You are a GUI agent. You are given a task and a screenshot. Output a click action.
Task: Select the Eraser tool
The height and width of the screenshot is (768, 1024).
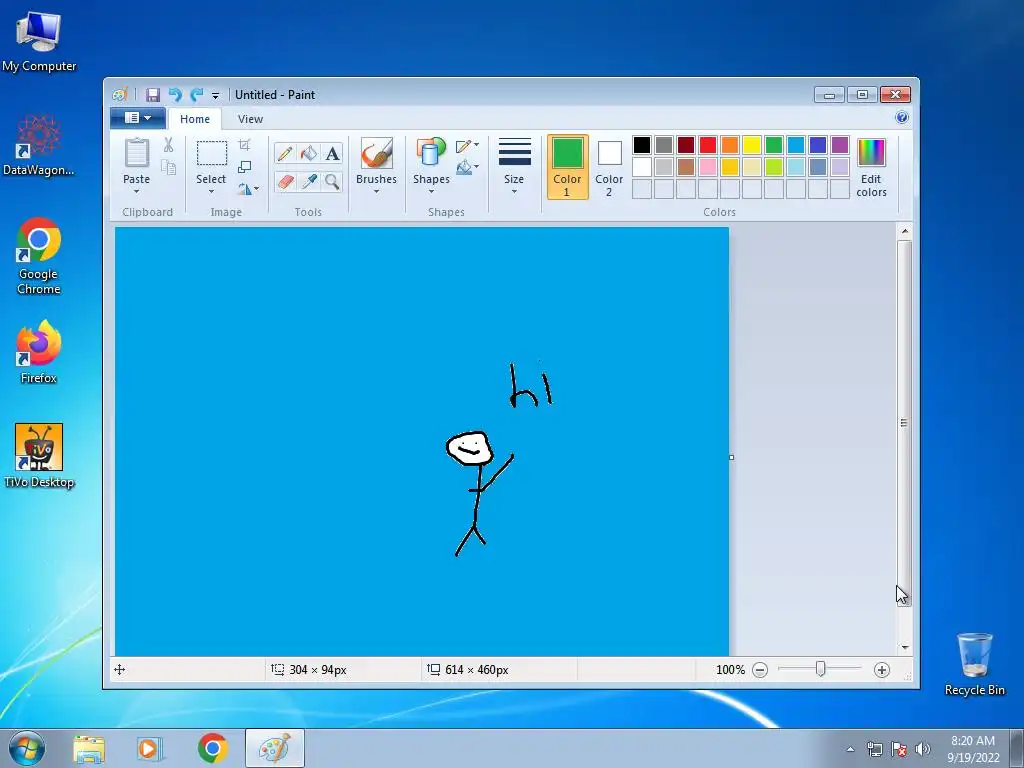coord(285,181)
